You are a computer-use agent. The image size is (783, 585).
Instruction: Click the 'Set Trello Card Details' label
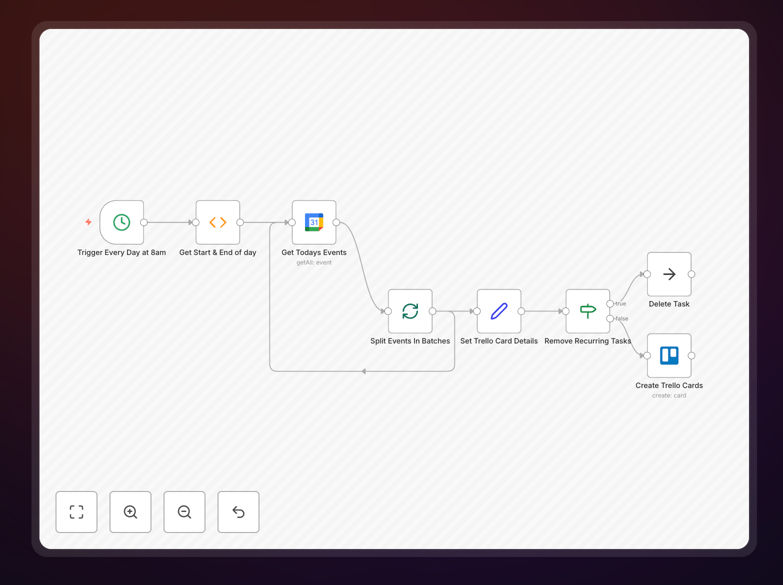click(x=499, y=341)
